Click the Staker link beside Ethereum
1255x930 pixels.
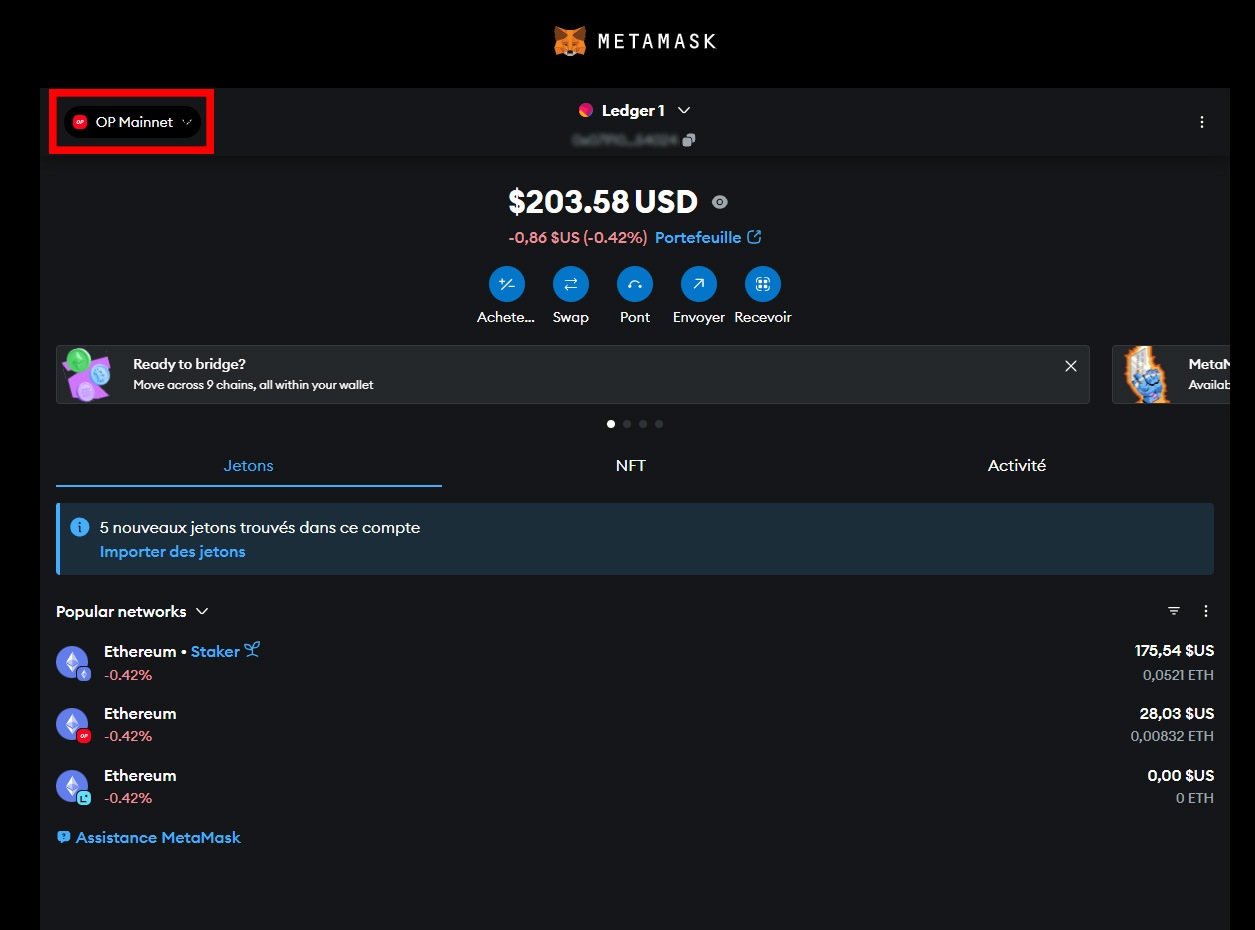point(225,651)
